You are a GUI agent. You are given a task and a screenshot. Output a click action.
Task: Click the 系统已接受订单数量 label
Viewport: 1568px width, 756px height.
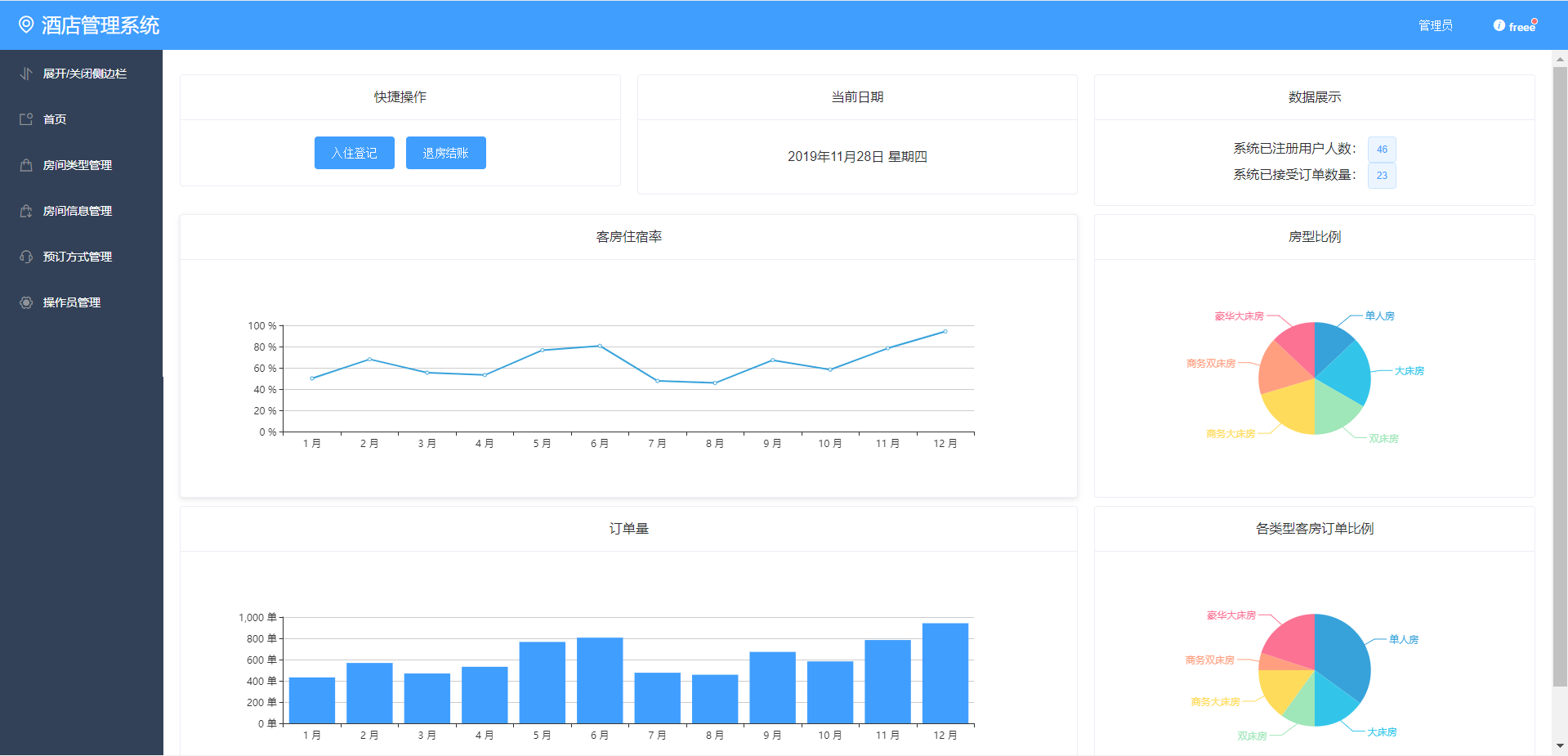click(x=1294, y=175)
